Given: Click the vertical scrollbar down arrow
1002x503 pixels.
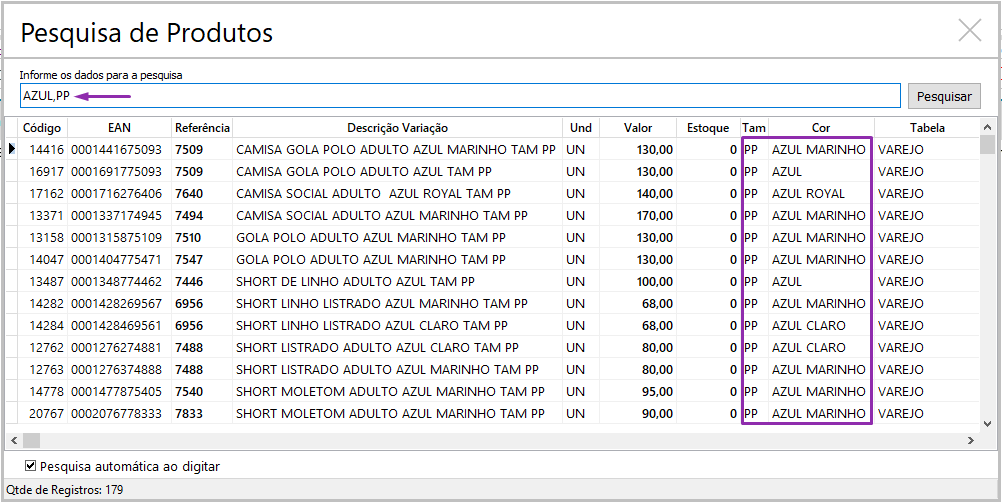Looking at the screenshot, I should click(988, 424).
